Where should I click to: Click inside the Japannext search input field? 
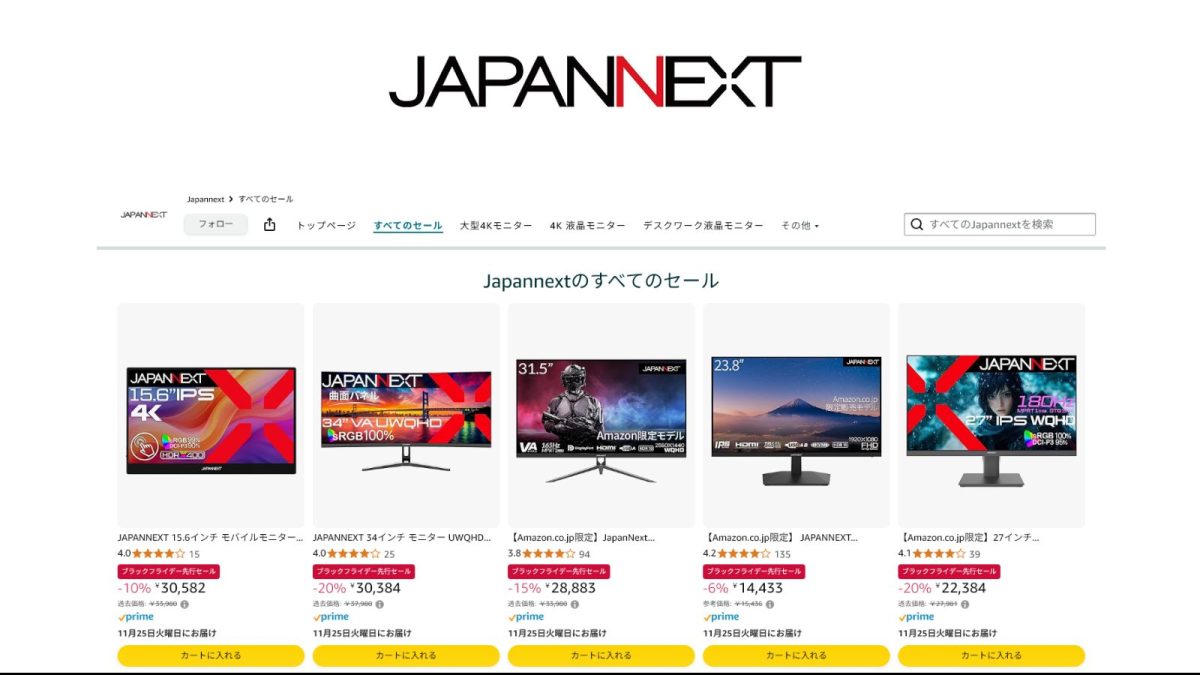pos(1000,224)
